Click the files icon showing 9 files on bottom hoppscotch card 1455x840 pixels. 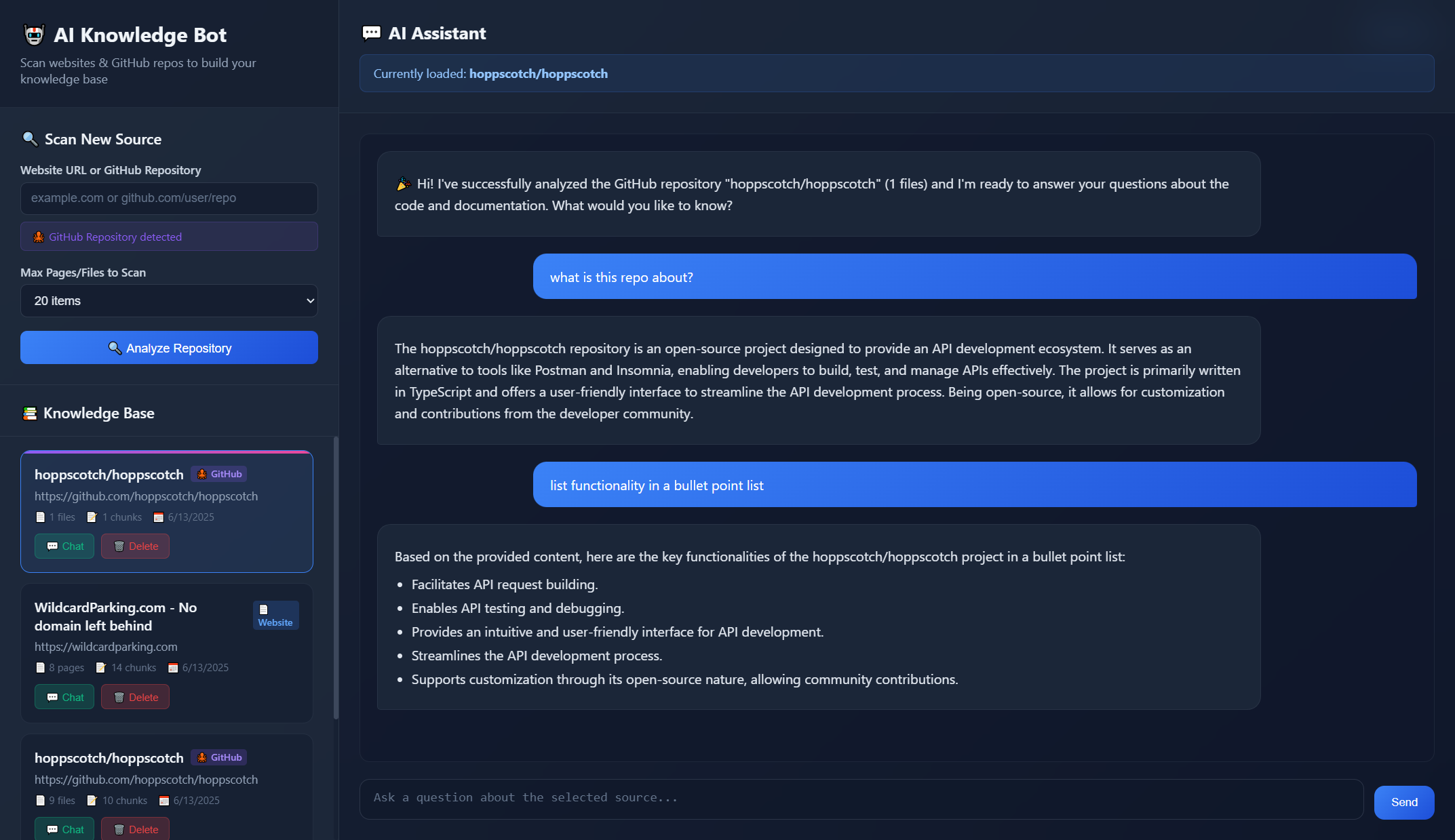[x=40, y=800]
